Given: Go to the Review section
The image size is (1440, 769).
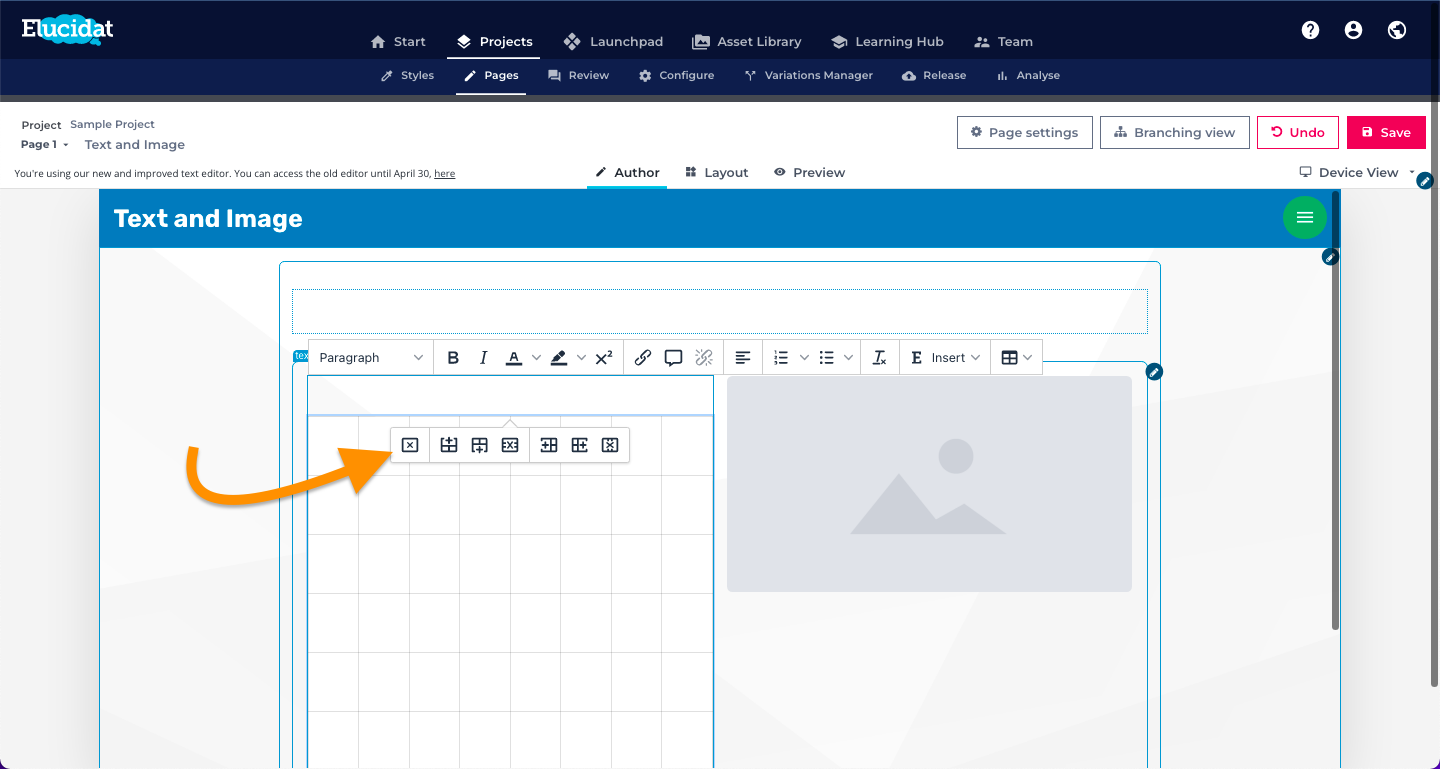Looking at the screenshot, I should (579, 76).
